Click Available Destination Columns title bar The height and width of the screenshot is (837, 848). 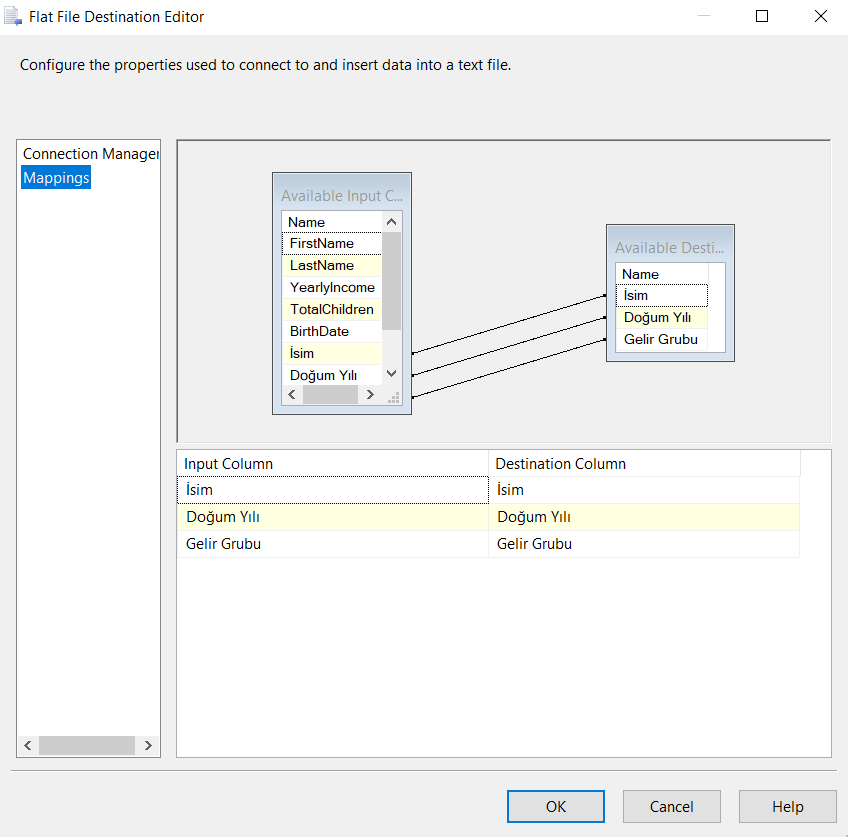point(670,248)
